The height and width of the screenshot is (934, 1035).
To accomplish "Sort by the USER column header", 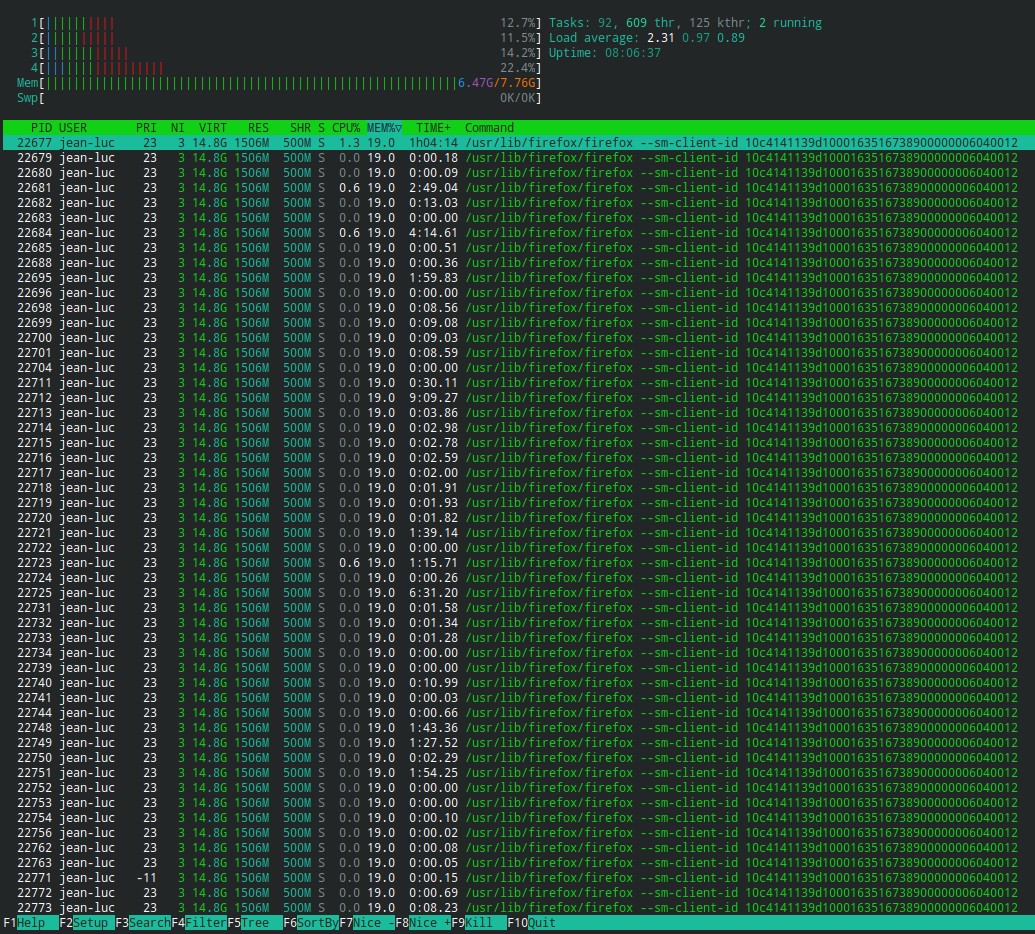I will 73,127.
